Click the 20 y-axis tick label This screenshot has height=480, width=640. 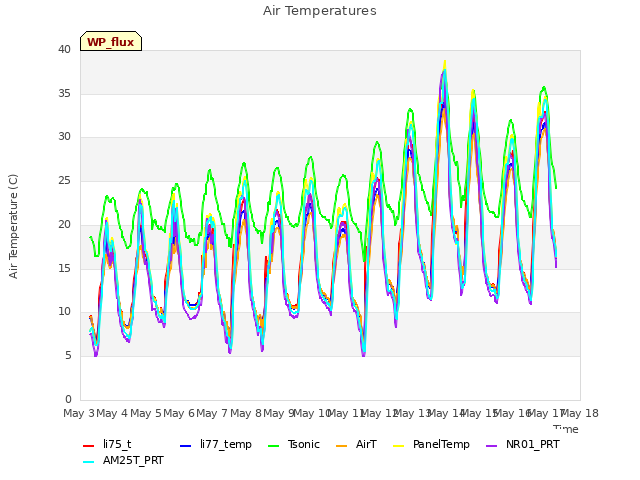coord(64,224)
